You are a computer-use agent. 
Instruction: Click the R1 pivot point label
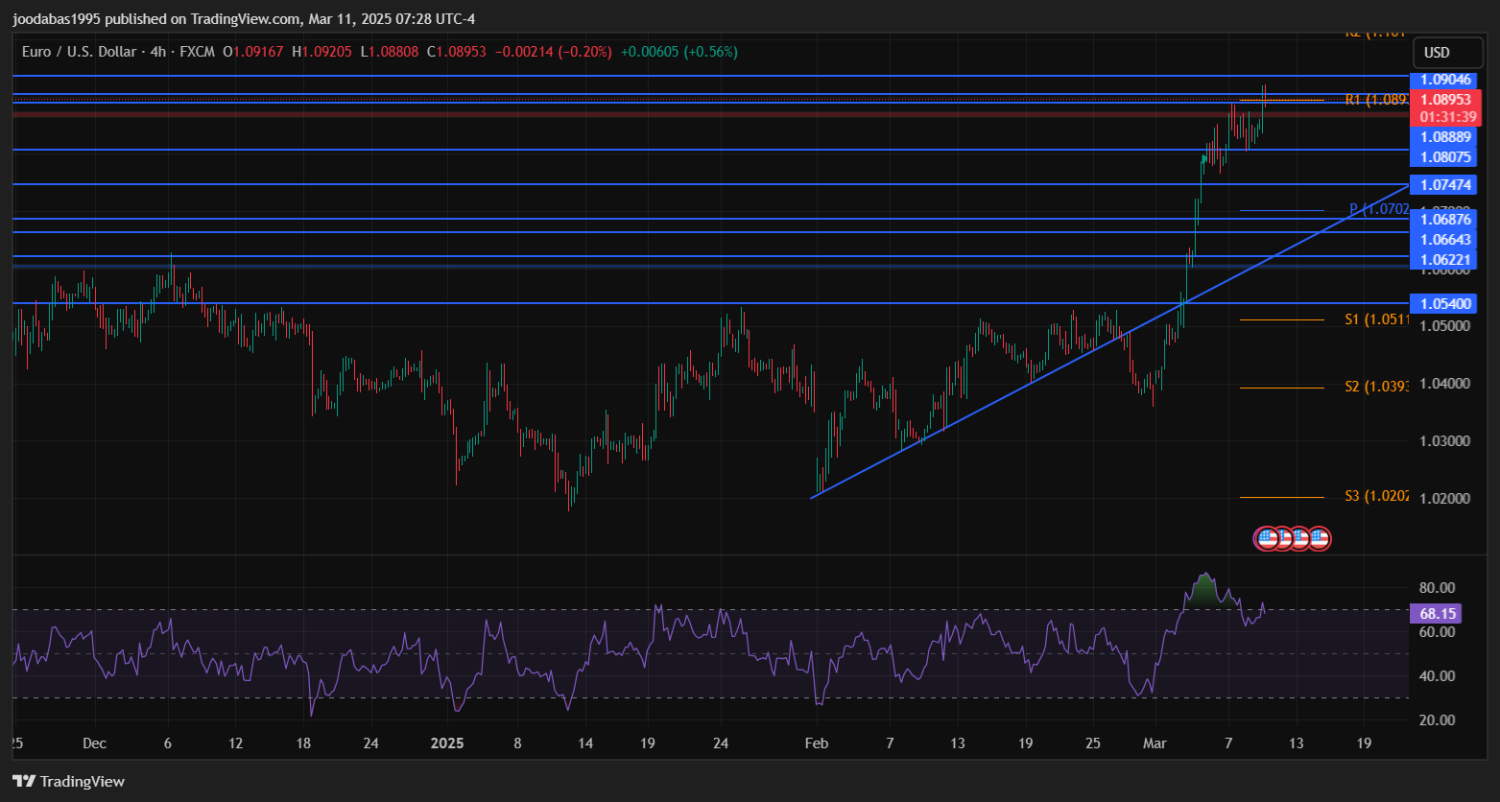[1376, 100]
